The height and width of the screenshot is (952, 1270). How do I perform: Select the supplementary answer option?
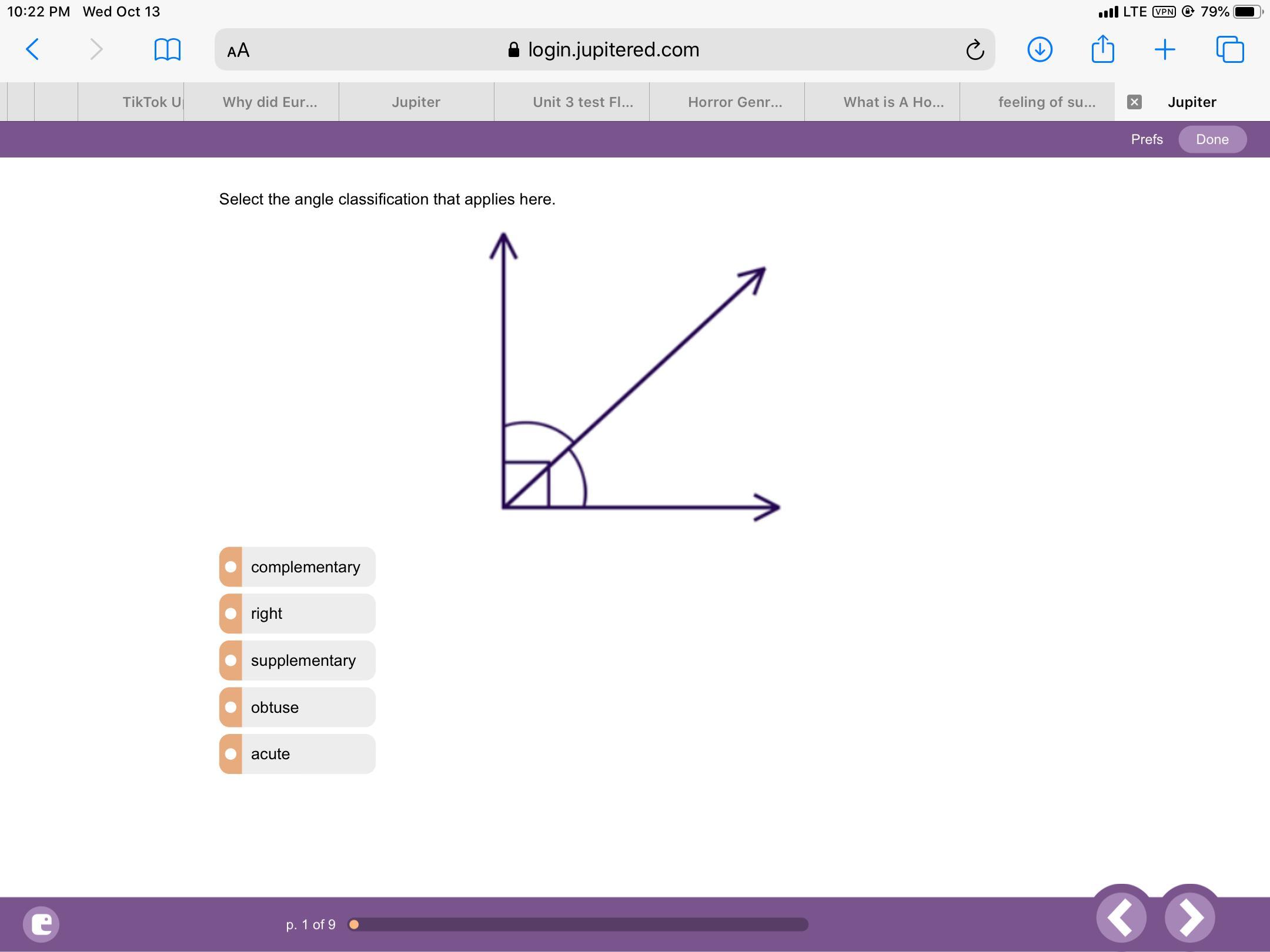pyautogui.click(x=298, y=661)
